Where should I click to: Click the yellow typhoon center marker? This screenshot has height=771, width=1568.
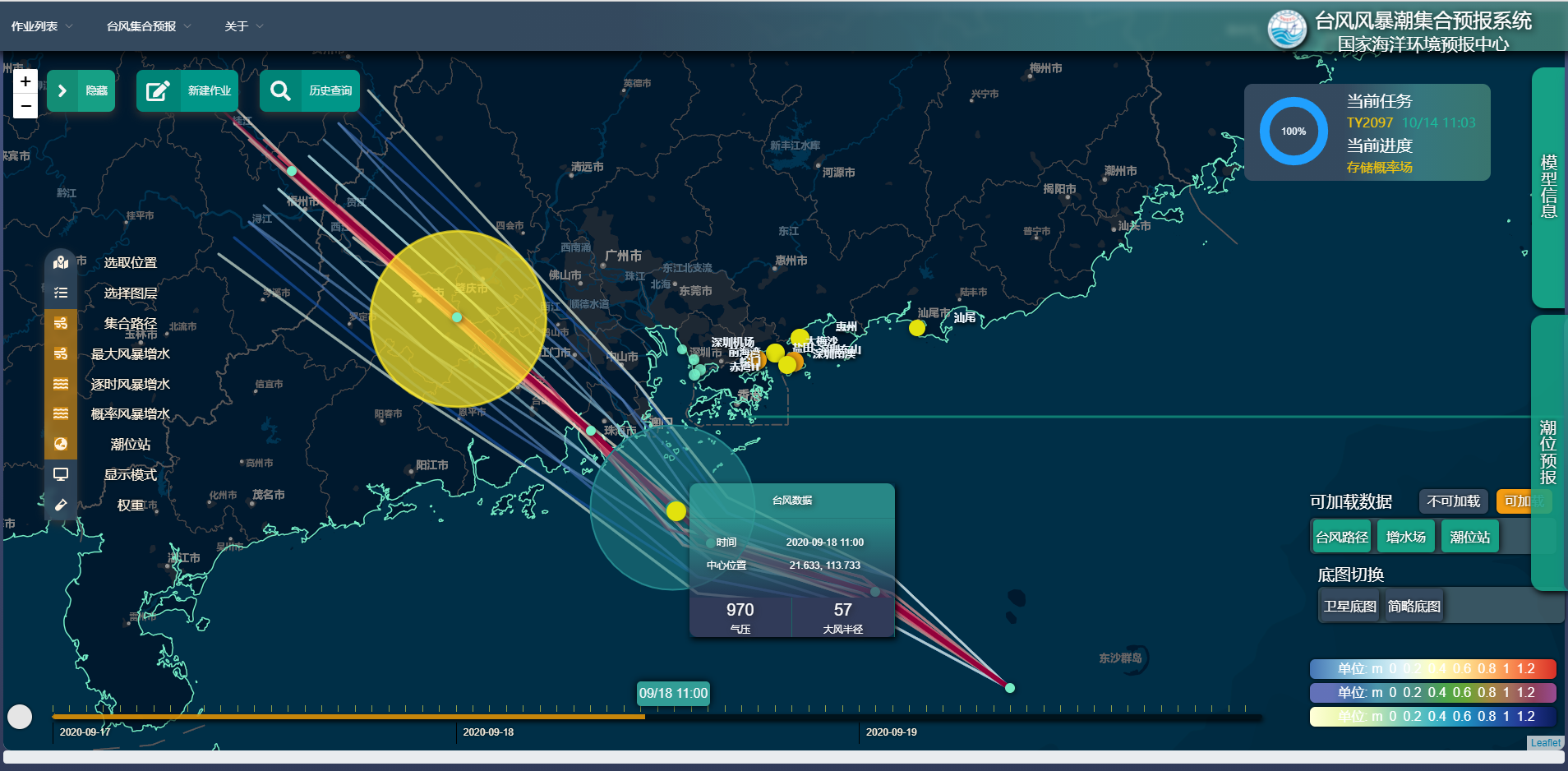click(x=676, y=511)
